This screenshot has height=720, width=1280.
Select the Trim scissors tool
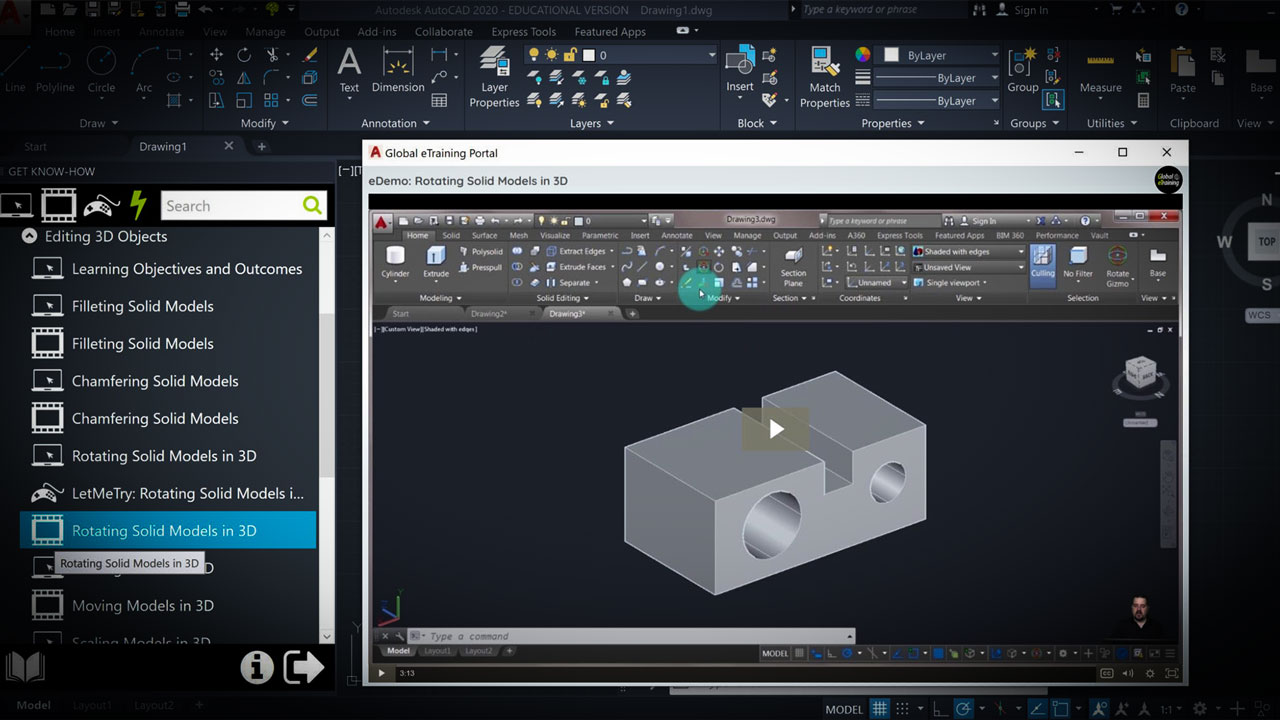tap(272, 55)
